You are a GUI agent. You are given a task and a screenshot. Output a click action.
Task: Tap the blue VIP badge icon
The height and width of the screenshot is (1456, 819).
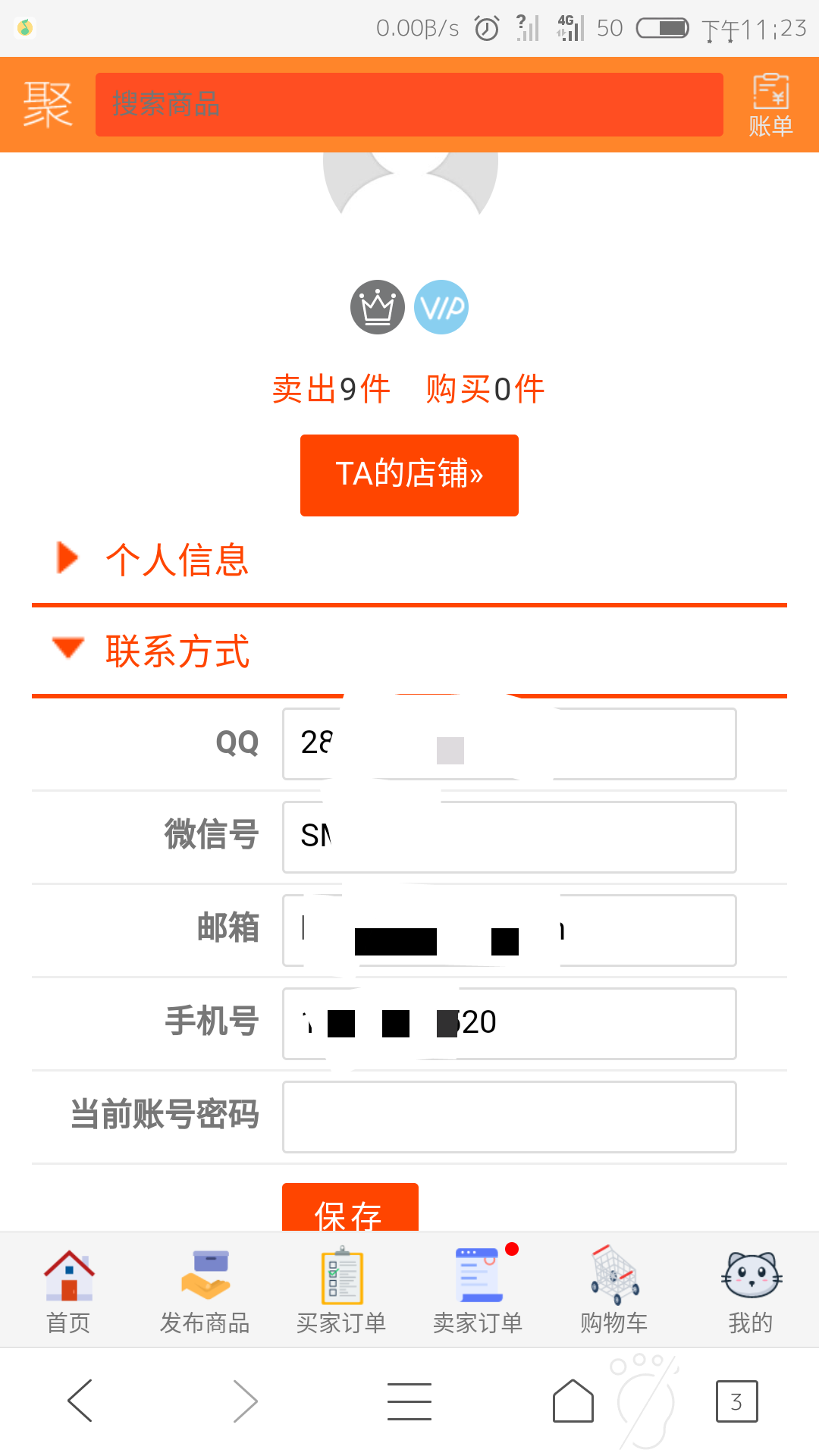(x=441, y=307)
